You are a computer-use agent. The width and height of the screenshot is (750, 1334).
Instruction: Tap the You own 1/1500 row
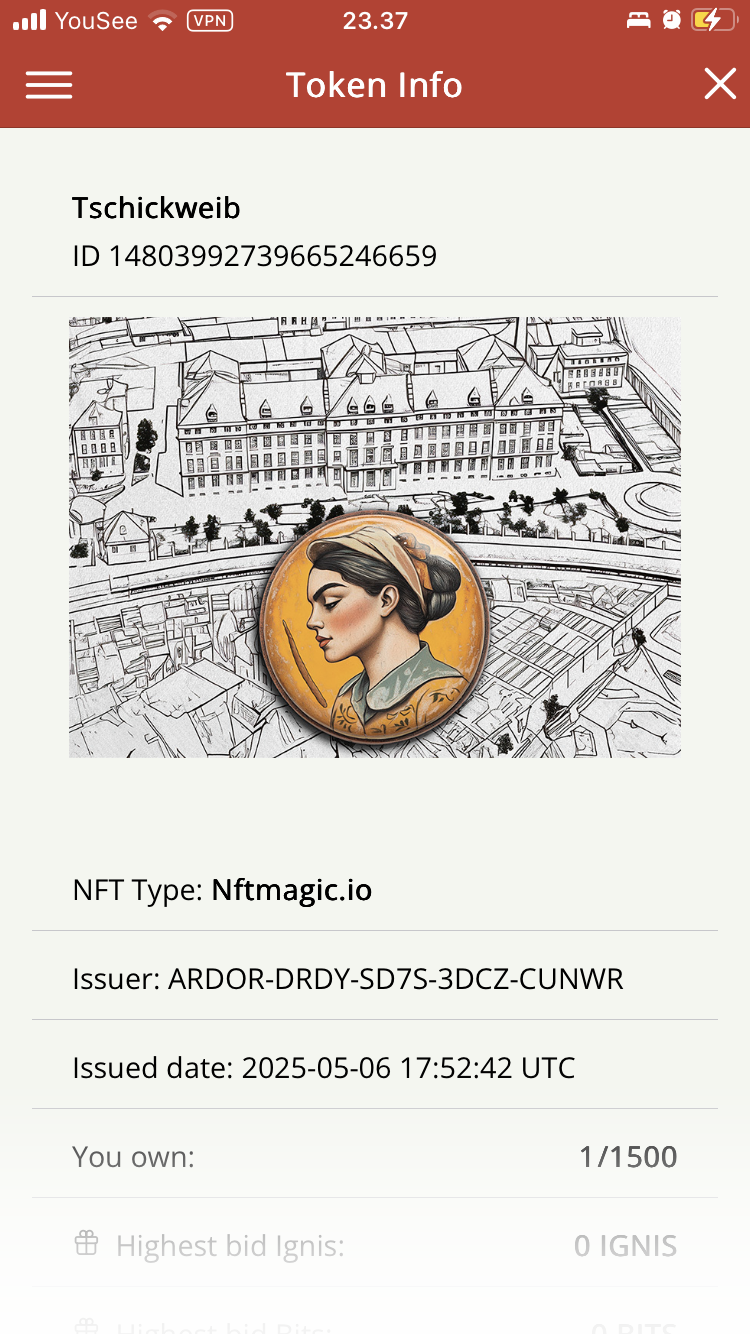tap(375, 1157)
